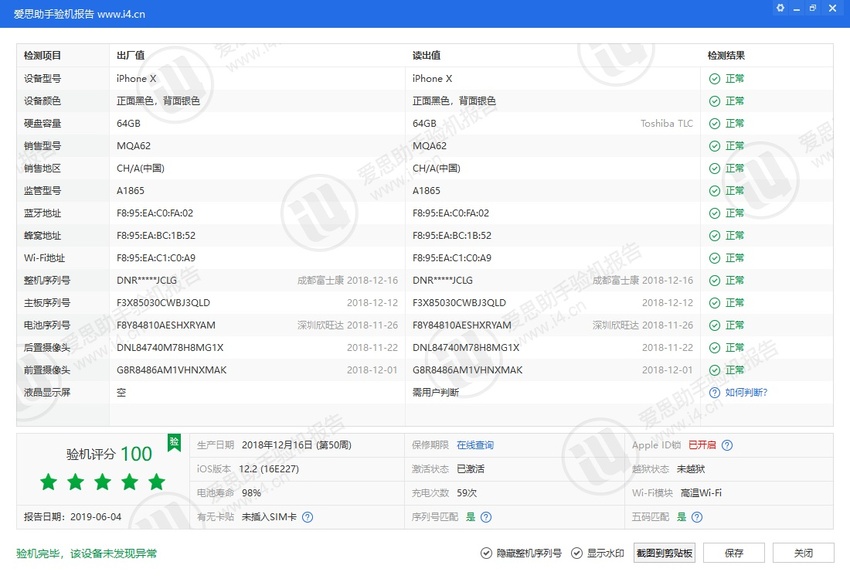The image size is (850, 579).
Task: Click read-out regulatory model A1865
Action: click(426, 191)
